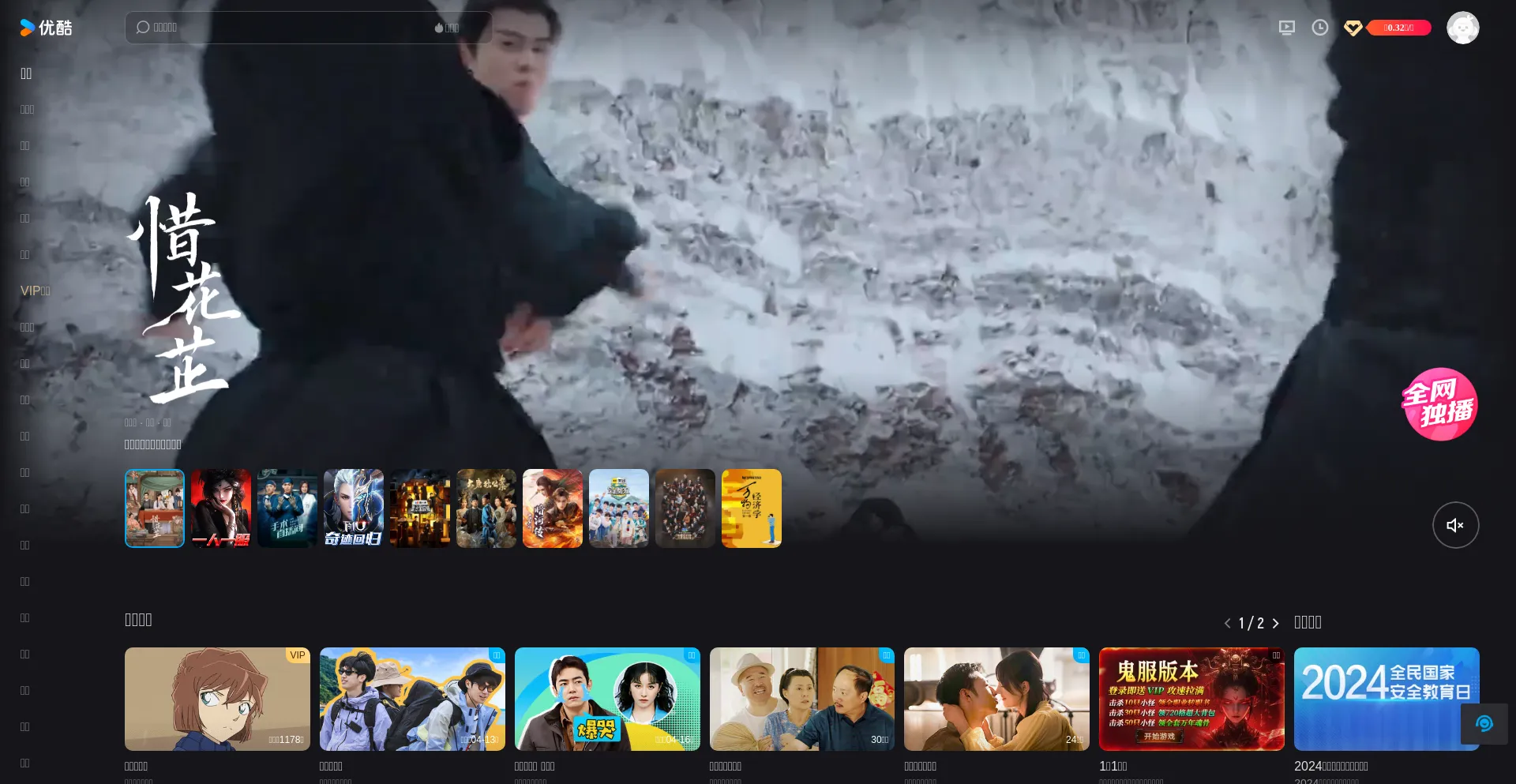
Task: Open the hikers with backpacks card
Action: click(412, 699)
